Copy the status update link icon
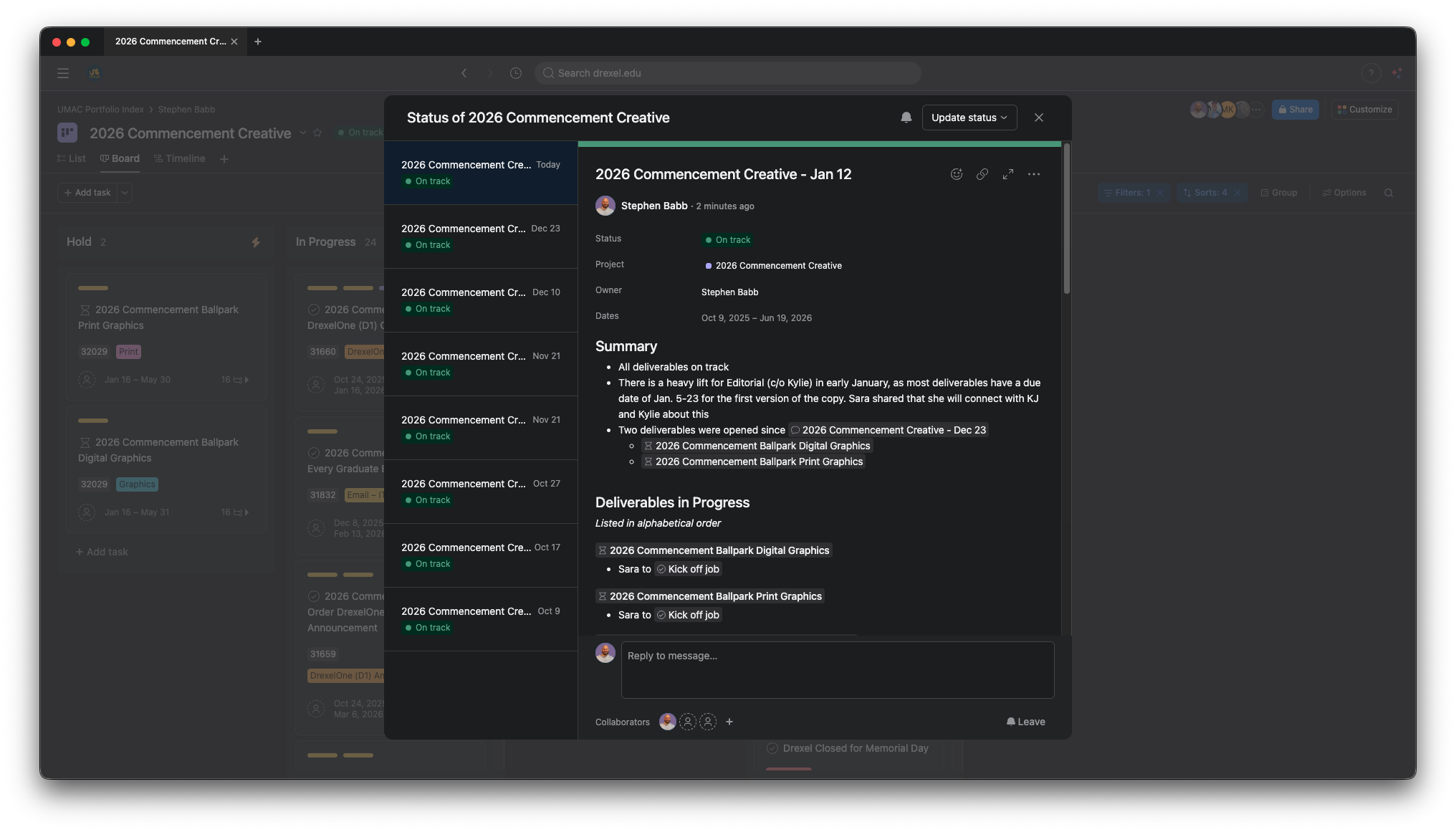Screen dimensions: 1456x832 click(982, 174)
